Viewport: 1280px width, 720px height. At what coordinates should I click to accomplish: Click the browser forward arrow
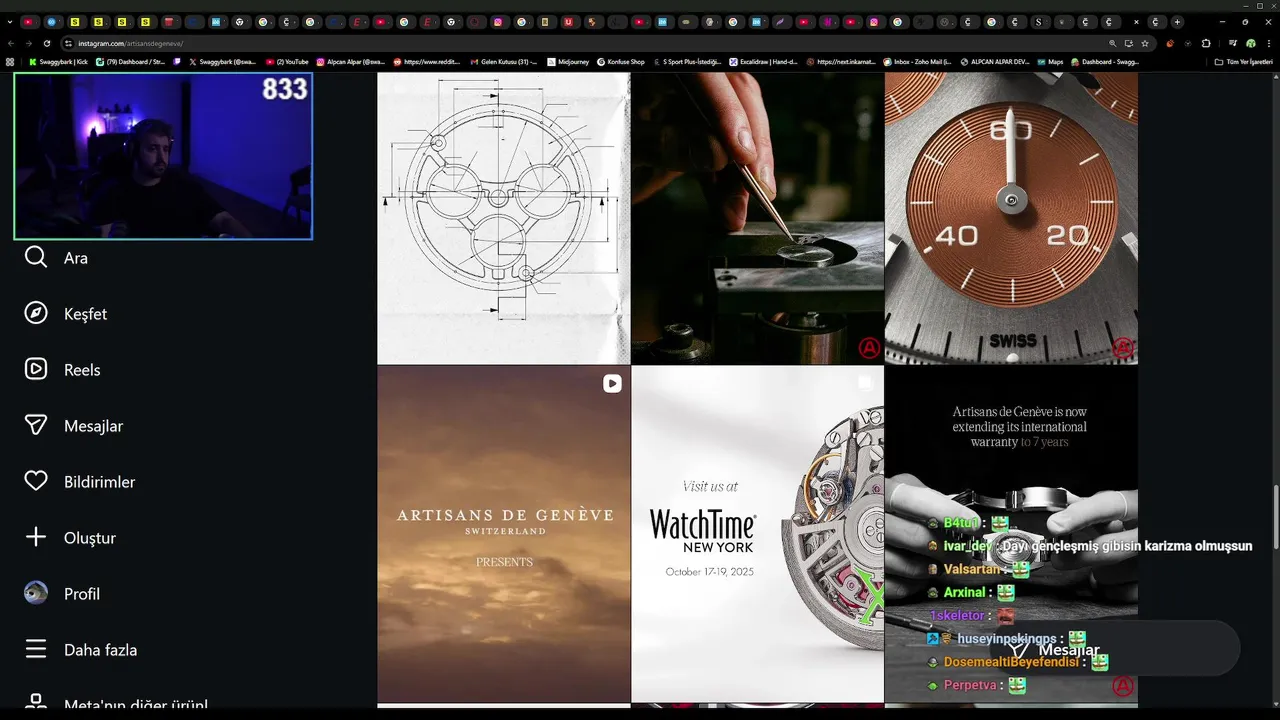29,44
